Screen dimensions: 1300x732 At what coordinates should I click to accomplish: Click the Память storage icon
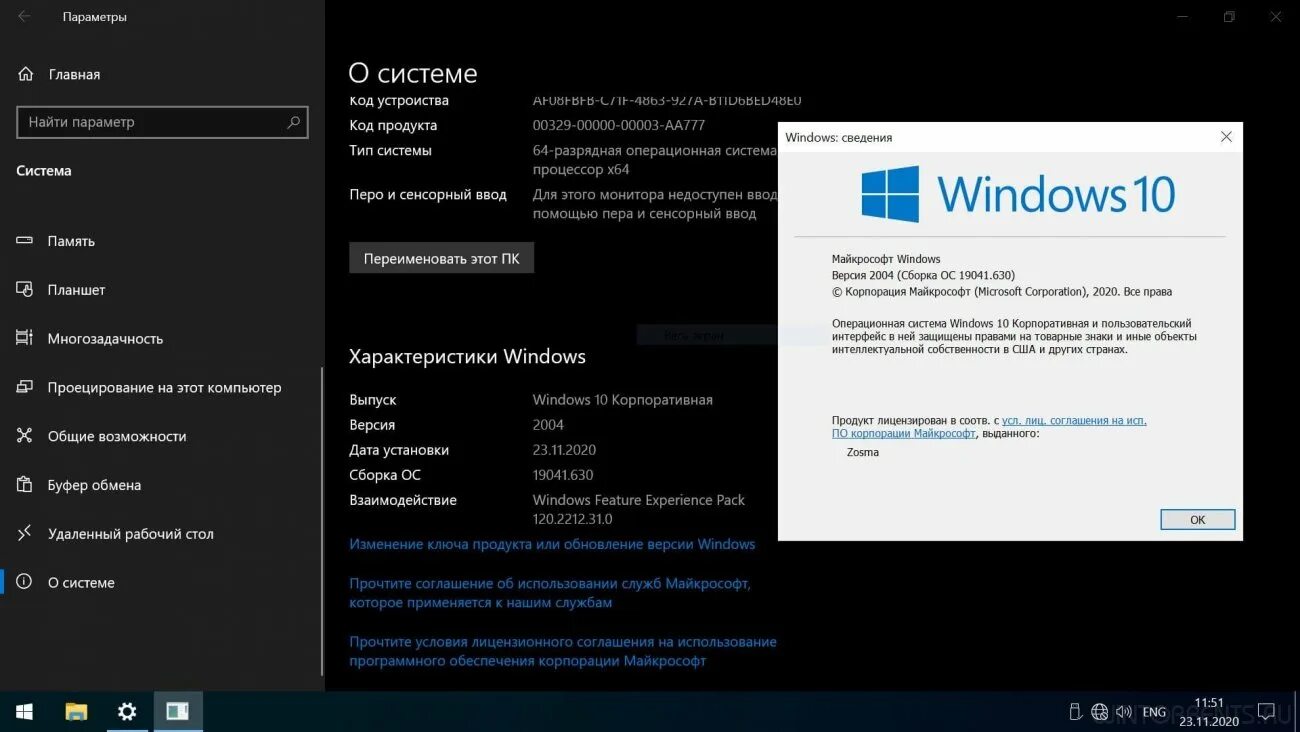tap(25, 241)
